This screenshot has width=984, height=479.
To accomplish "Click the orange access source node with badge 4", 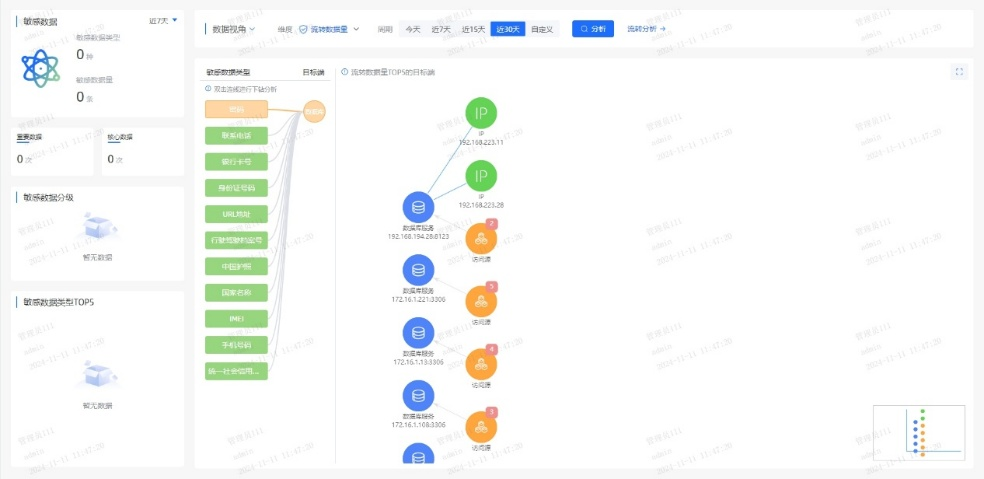I will 481,363.
